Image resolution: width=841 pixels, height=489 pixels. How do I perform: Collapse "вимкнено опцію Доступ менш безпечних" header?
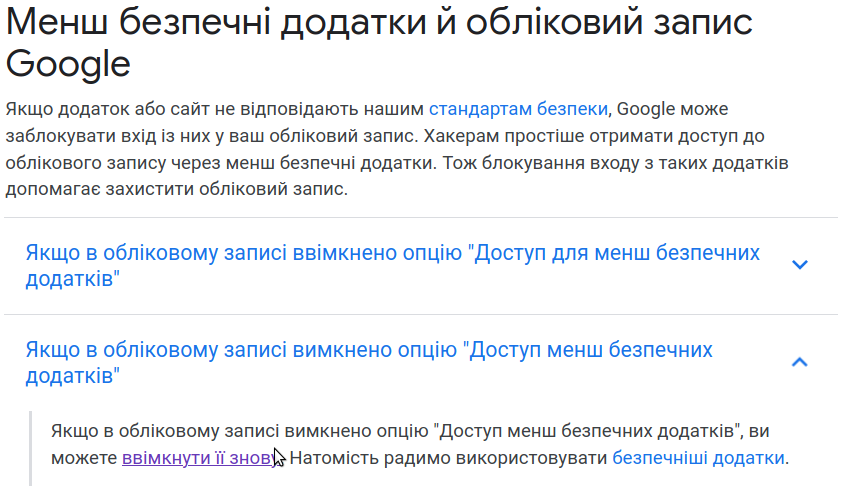[369, 362]
